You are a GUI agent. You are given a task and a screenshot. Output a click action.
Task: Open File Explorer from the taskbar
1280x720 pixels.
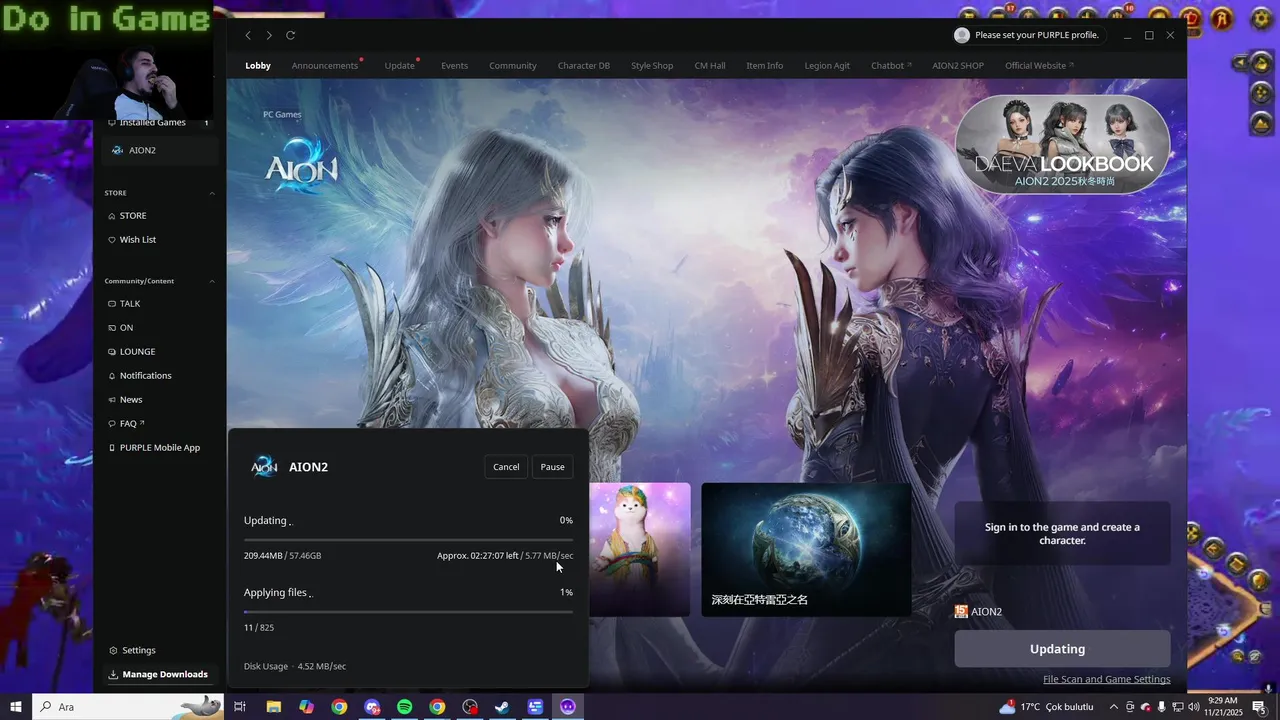(273, 707)
